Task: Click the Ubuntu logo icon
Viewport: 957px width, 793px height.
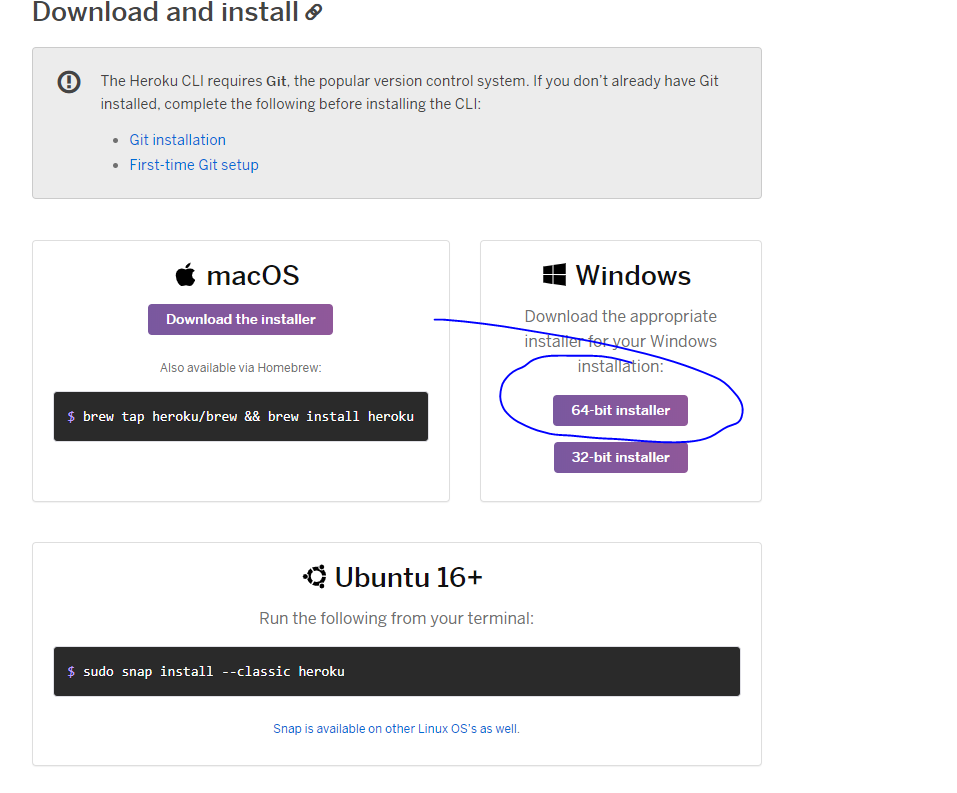Action: tap(315, 577)
